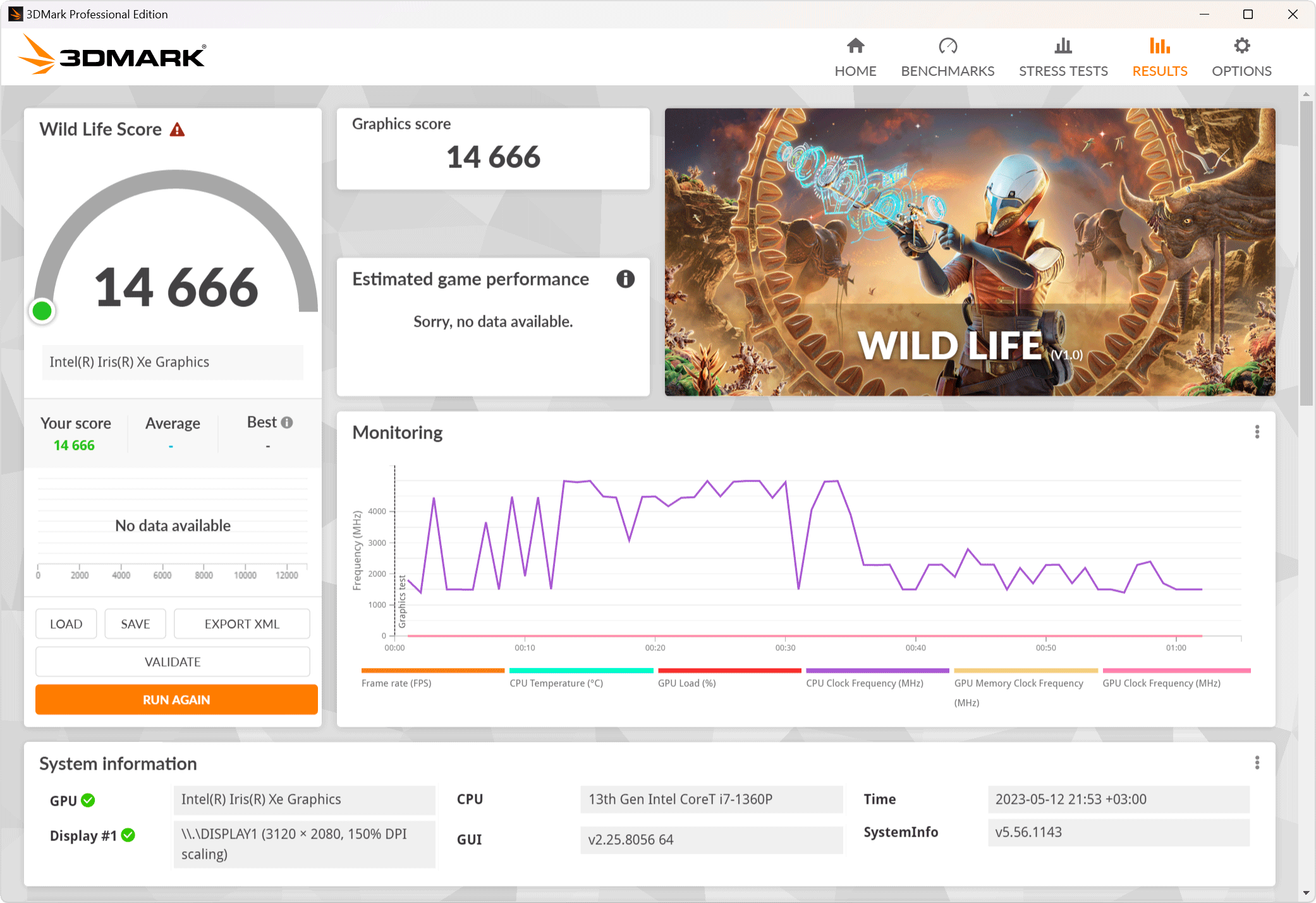Click the Export XML button
This screenshot has height=903, width=1316.
(241, 624)
